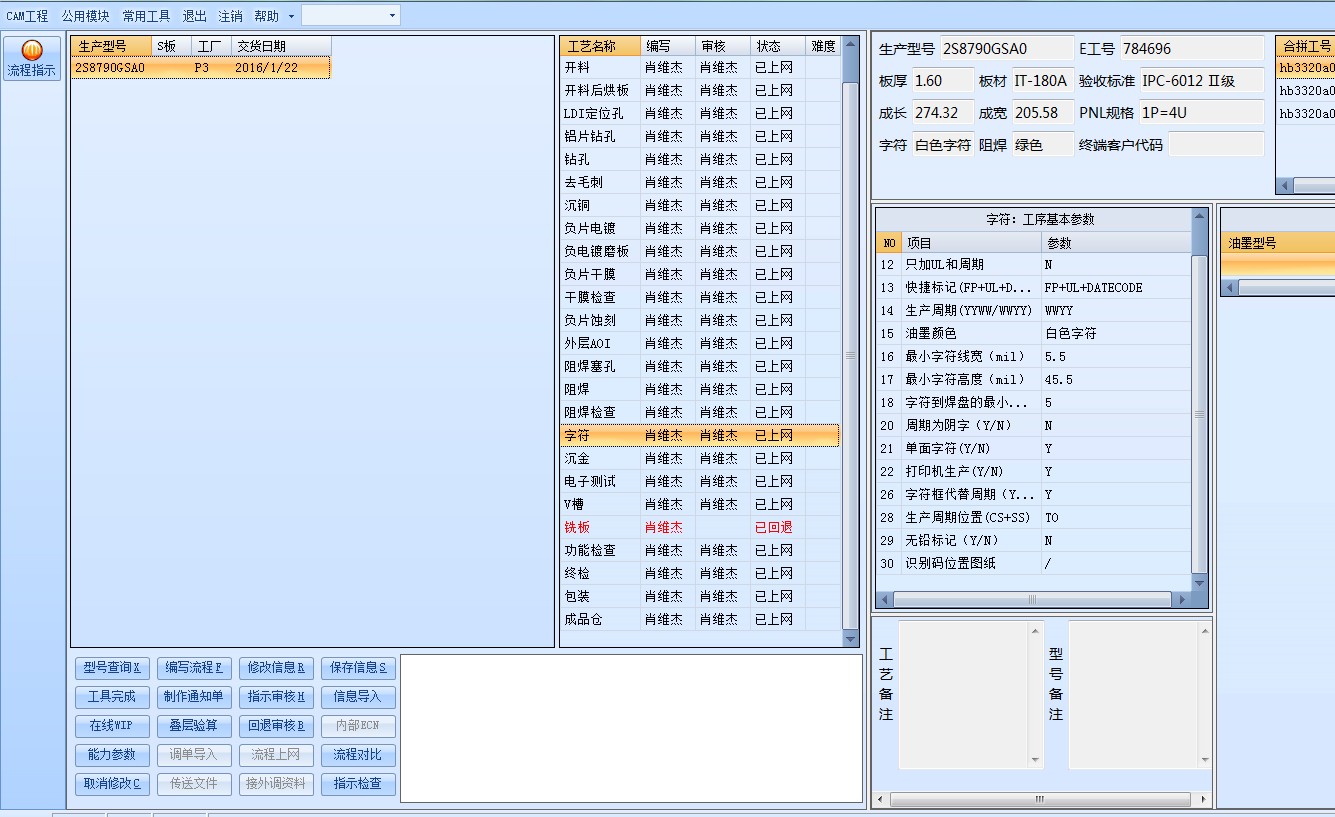This screenshot has height=817, width=1335.
Task: Click the 指示检查 button
Action: pyautogui.click(x=358, y=784)
